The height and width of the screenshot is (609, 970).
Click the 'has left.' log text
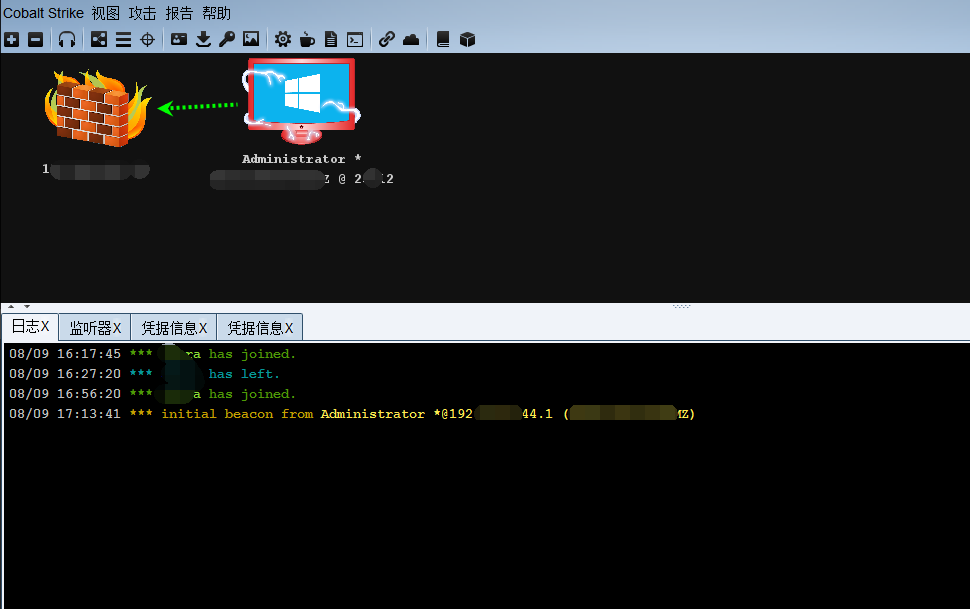tap(244, 374)
